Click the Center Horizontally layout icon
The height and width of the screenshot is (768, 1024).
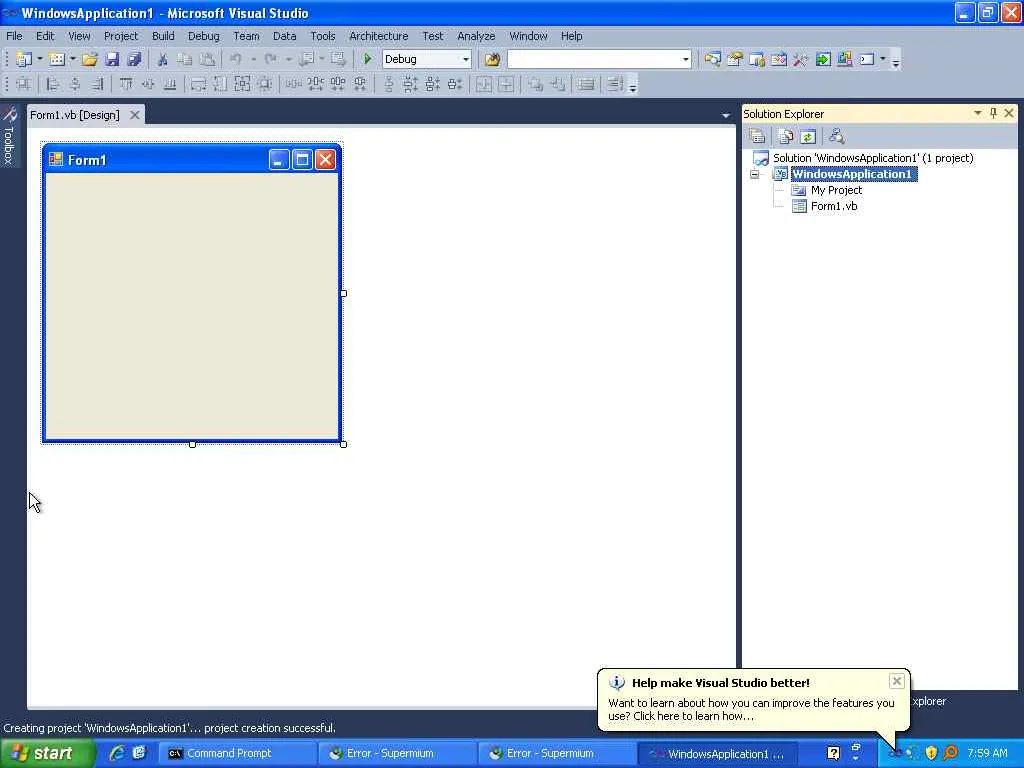tap(483, 84)
